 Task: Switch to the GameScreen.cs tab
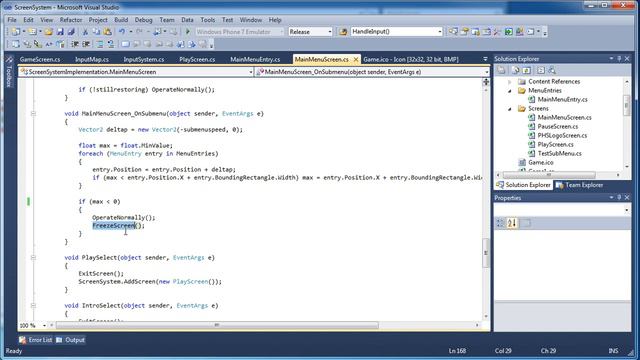coord(40,59)
